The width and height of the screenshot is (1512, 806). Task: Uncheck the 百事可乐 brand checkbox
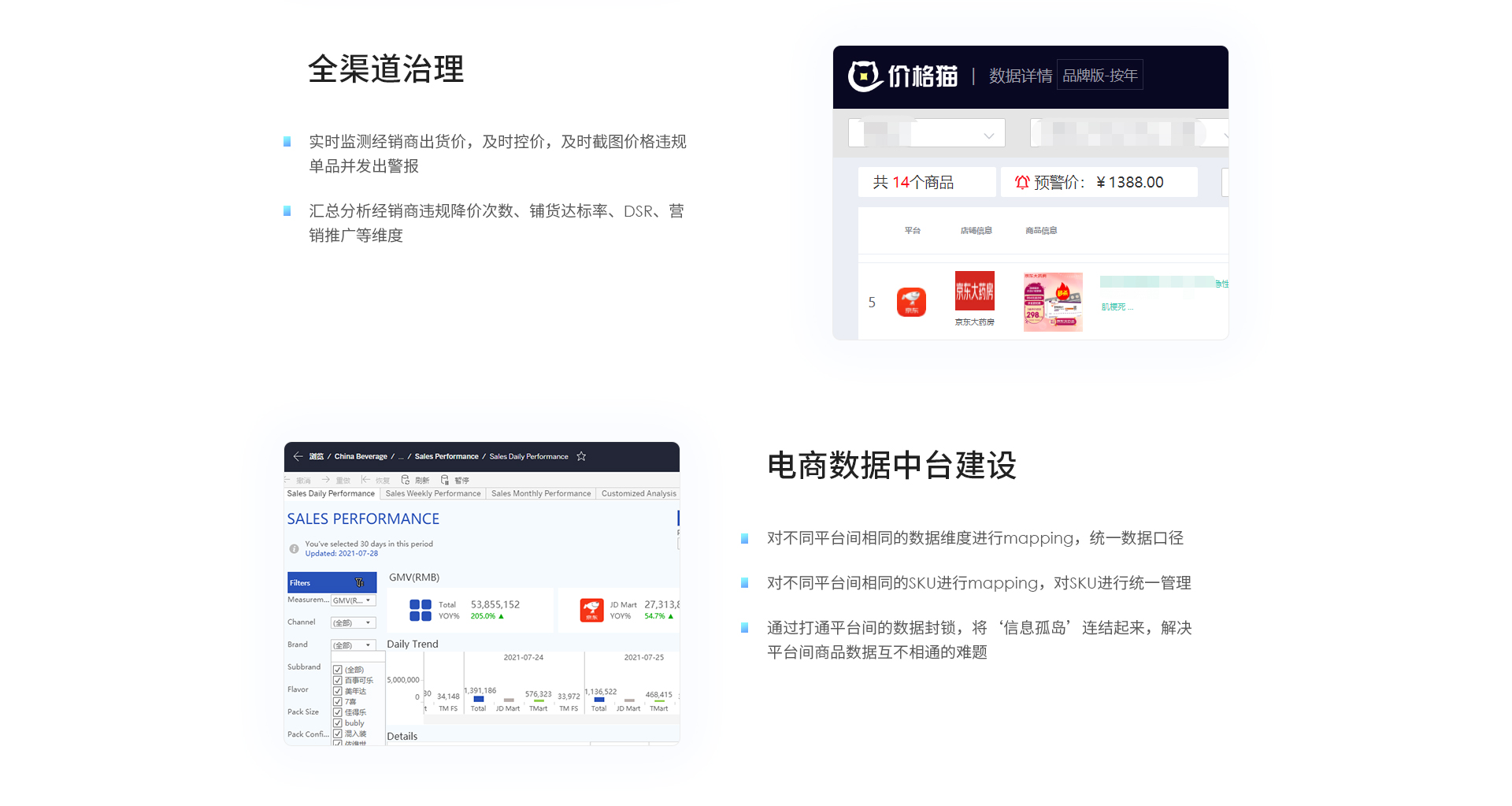click(337, 681)
